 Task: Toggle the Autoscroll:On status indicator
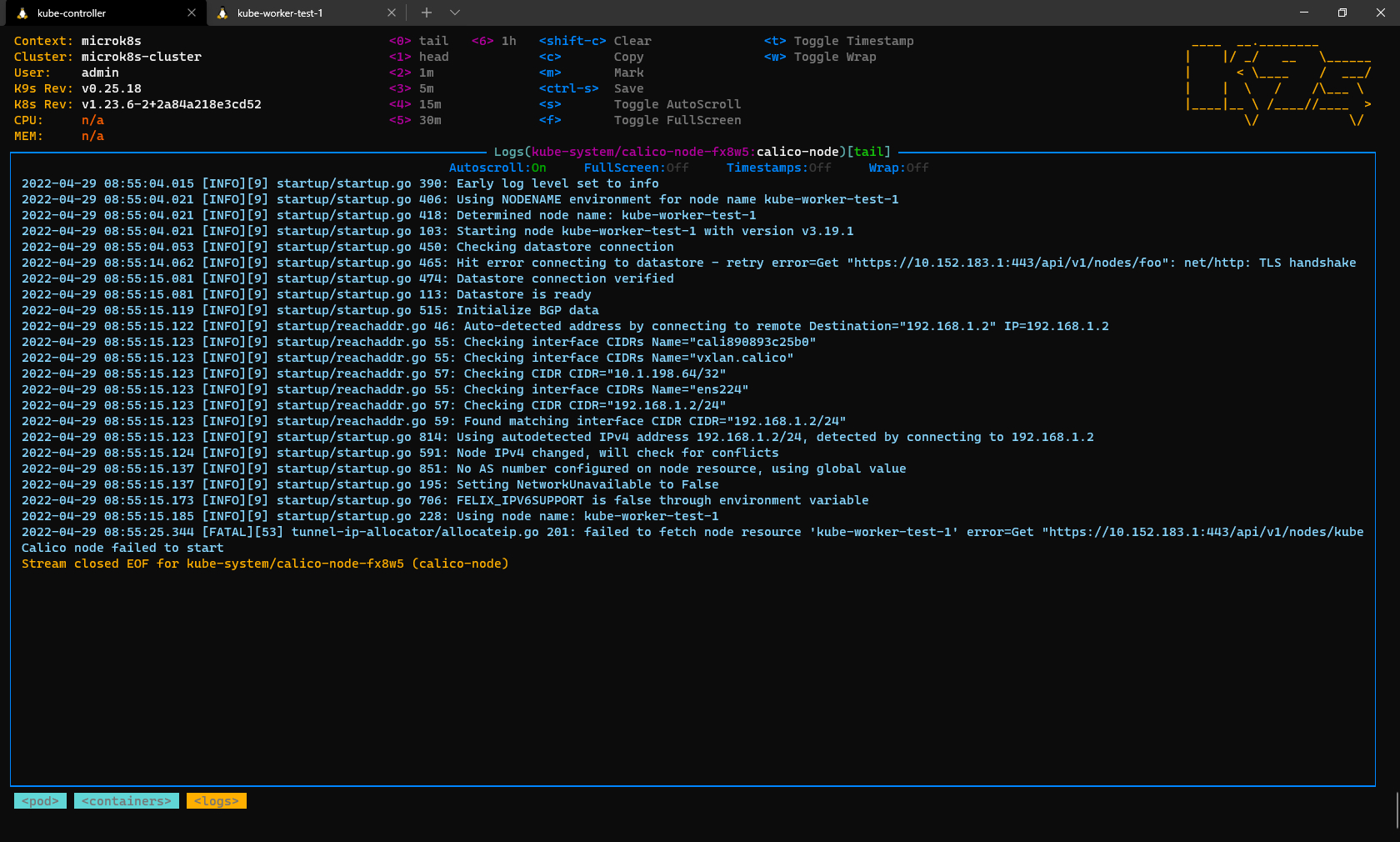(x=497, y=168)
